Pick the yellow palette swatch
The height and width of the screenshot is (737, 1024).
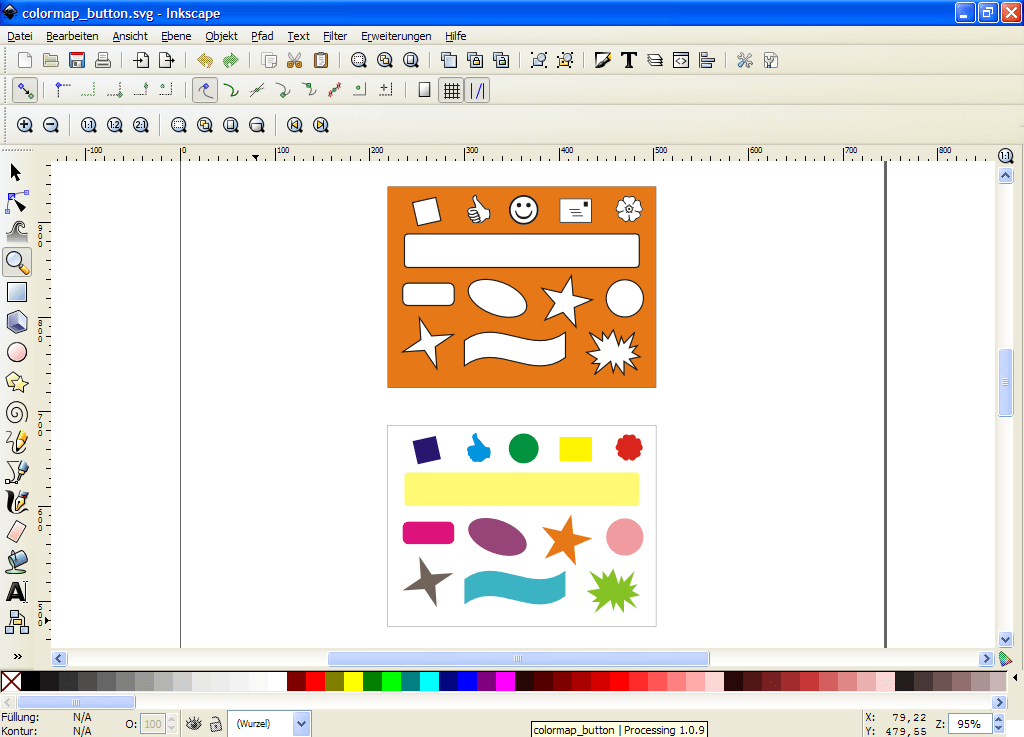click(353, 682)
